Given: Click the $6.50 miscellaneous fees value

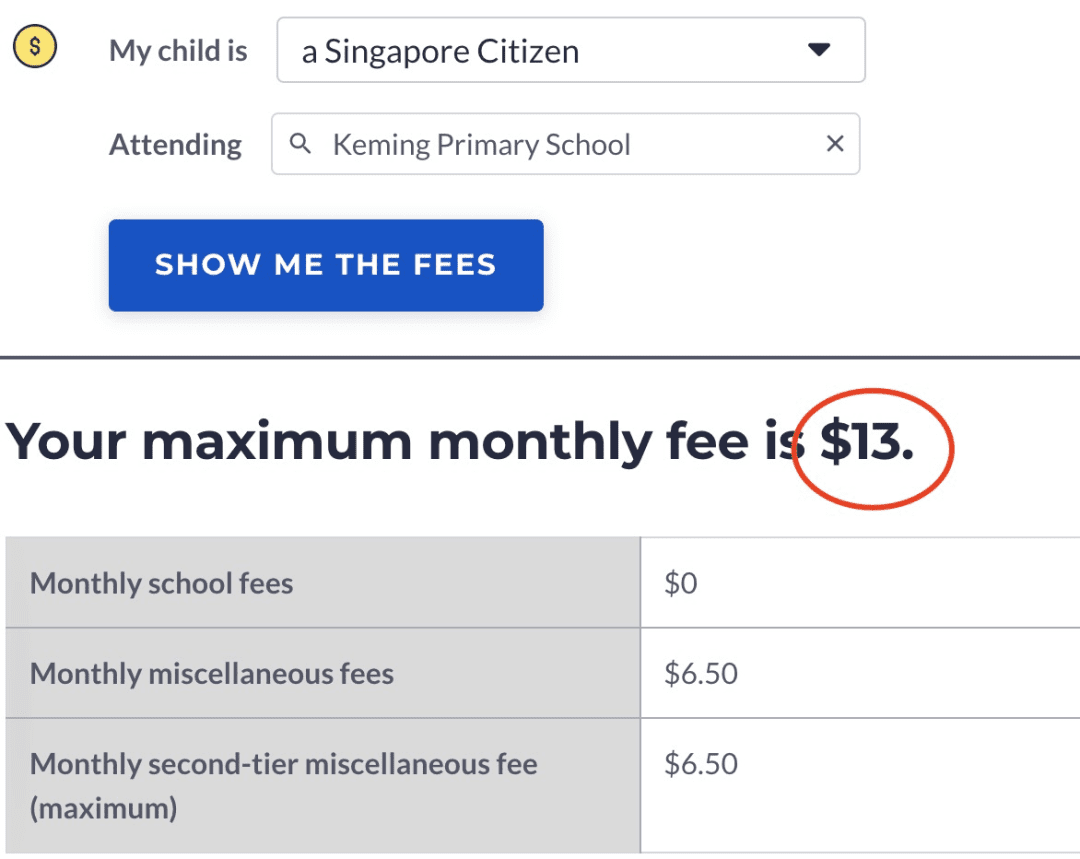Looking at the screenshot, I should tap(701, 673).
